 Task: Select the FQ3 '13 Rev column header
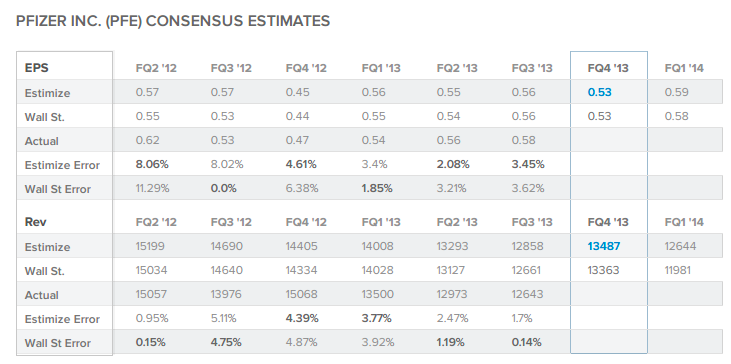(x=532, y=222)
